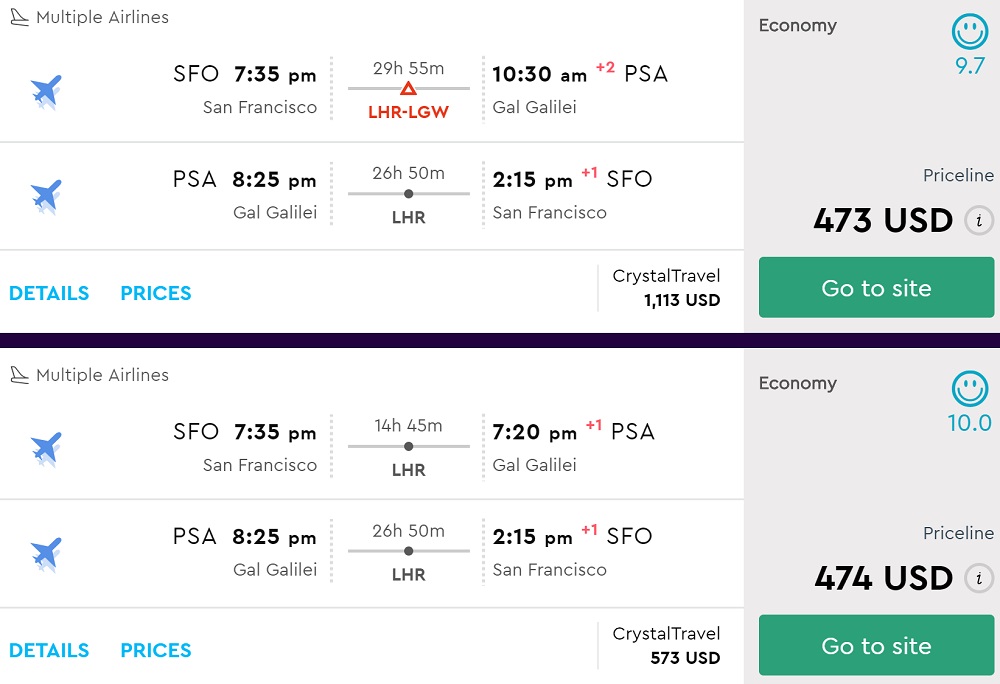
Task: Click the smiley rating icon scored 9.7
Action: (969, 32)
